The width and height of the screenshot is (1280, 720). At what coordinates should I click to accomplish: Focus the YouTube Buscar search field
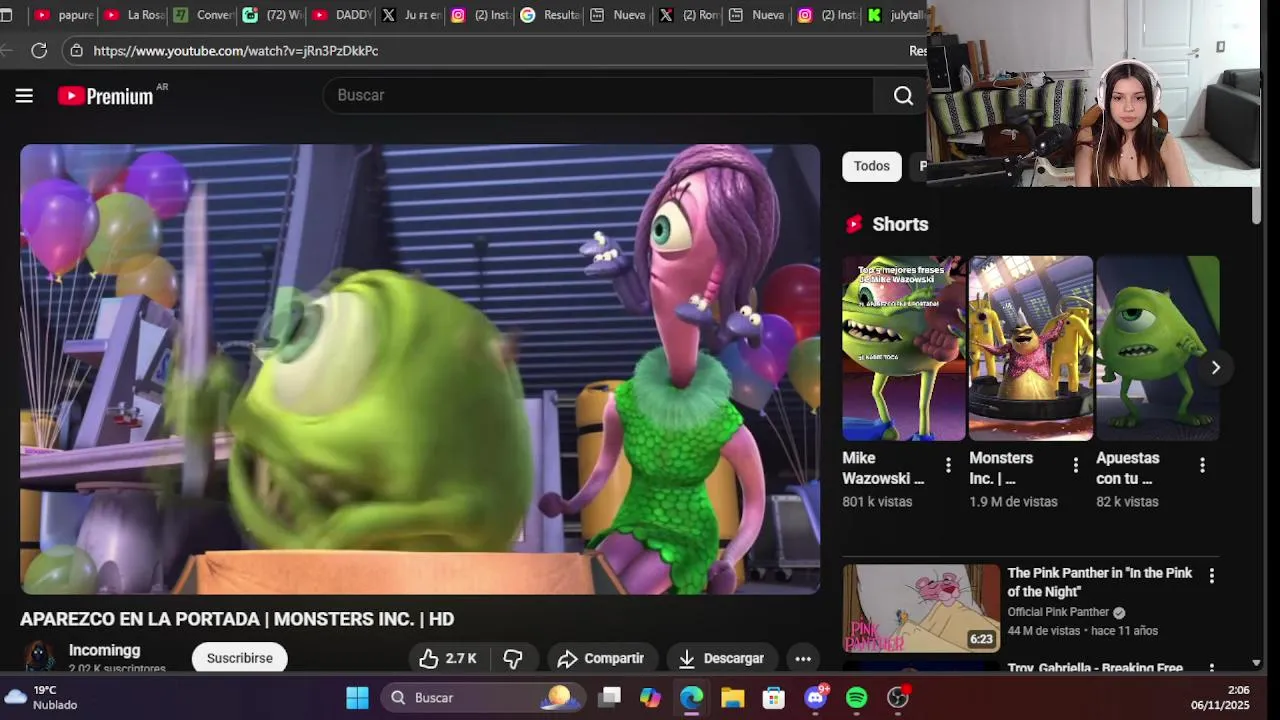(598, 95)
